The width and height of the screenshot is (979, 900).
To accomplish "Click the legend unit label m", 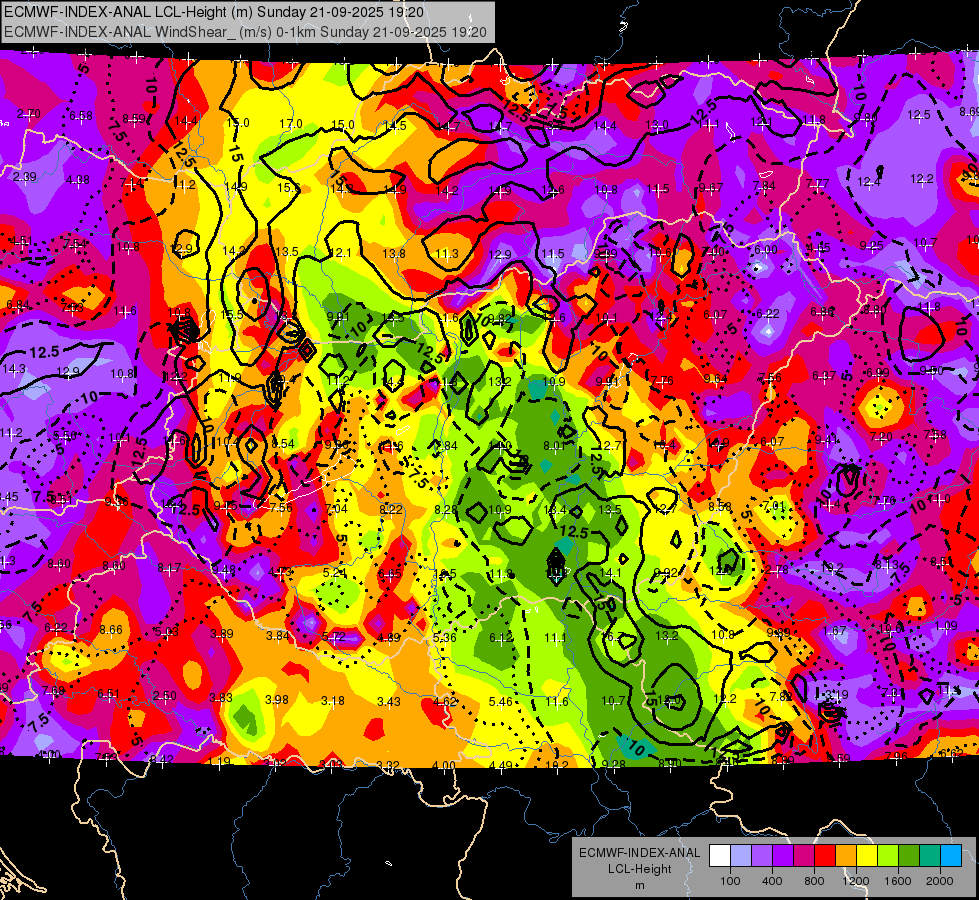I will click(x=639, y=886).
